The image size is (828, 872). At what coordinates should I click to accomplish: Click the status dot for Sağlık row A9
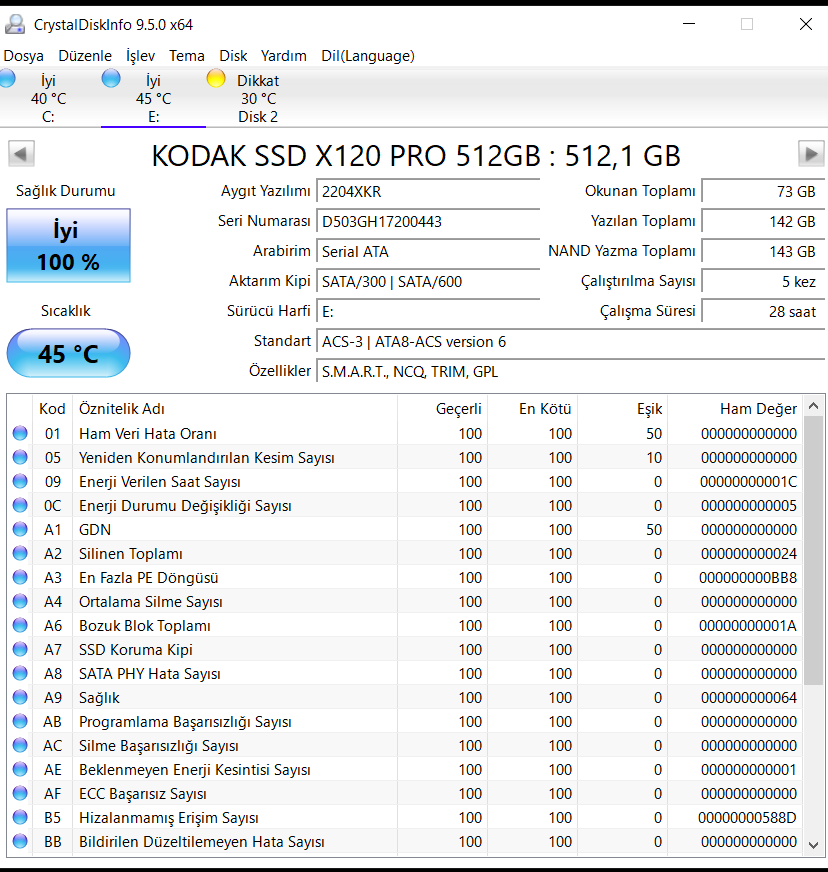tap(20, 697)
